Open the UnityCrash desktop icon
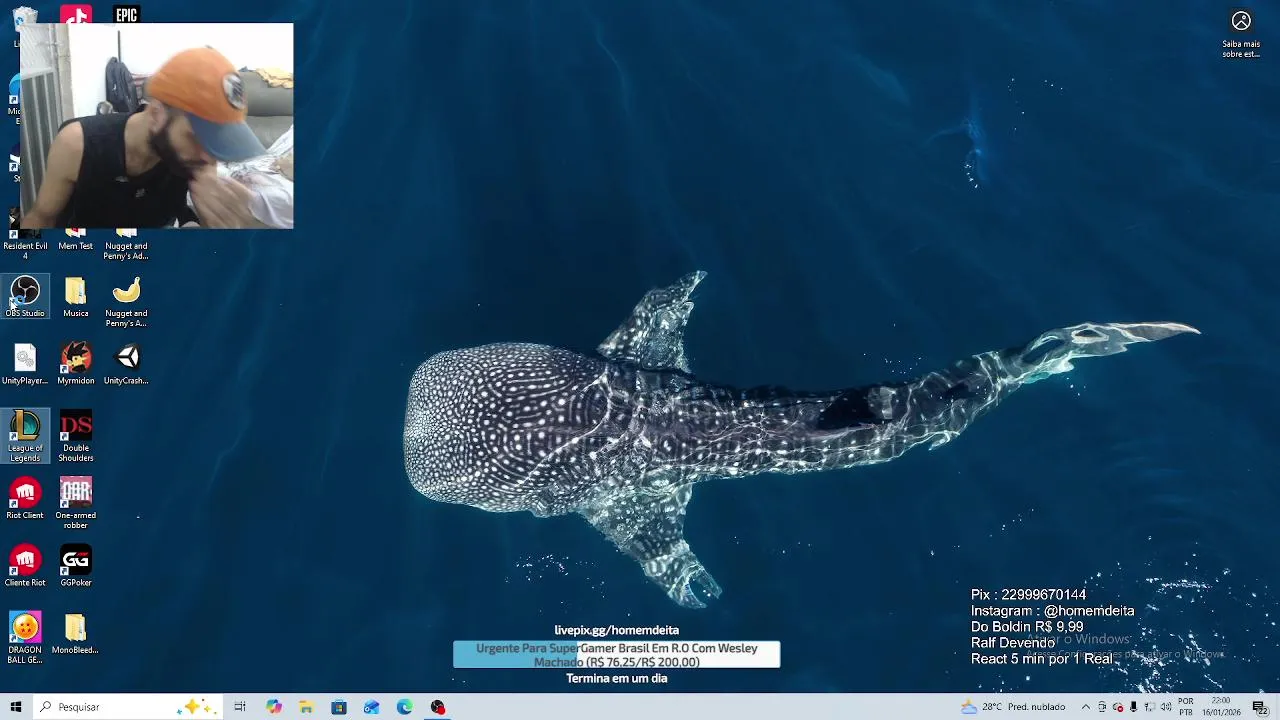The image size is (1280, 720). (x=126, y=364)
